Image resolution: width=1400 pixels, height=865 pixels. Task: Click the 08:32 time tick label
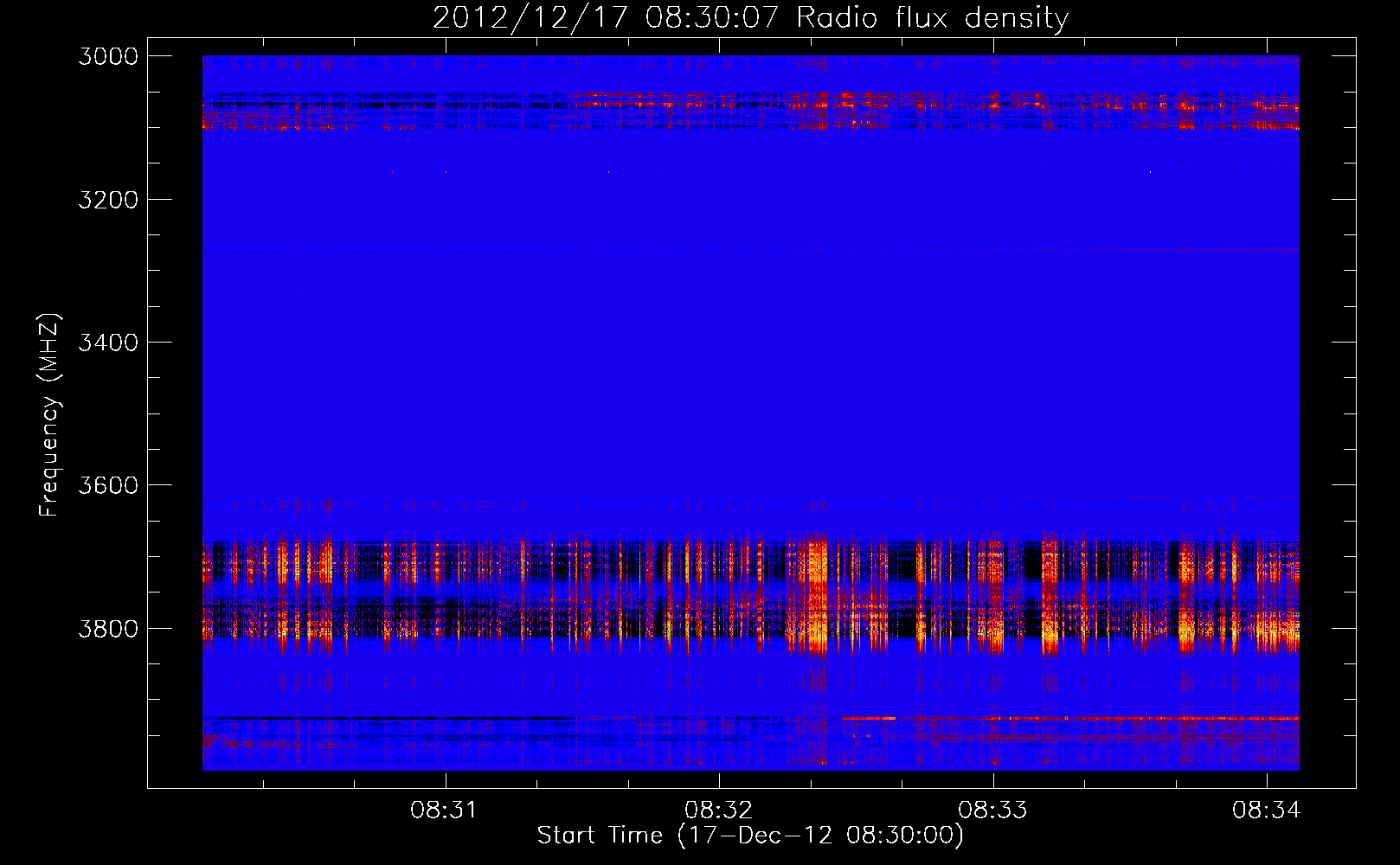click(x=719, y=811)
